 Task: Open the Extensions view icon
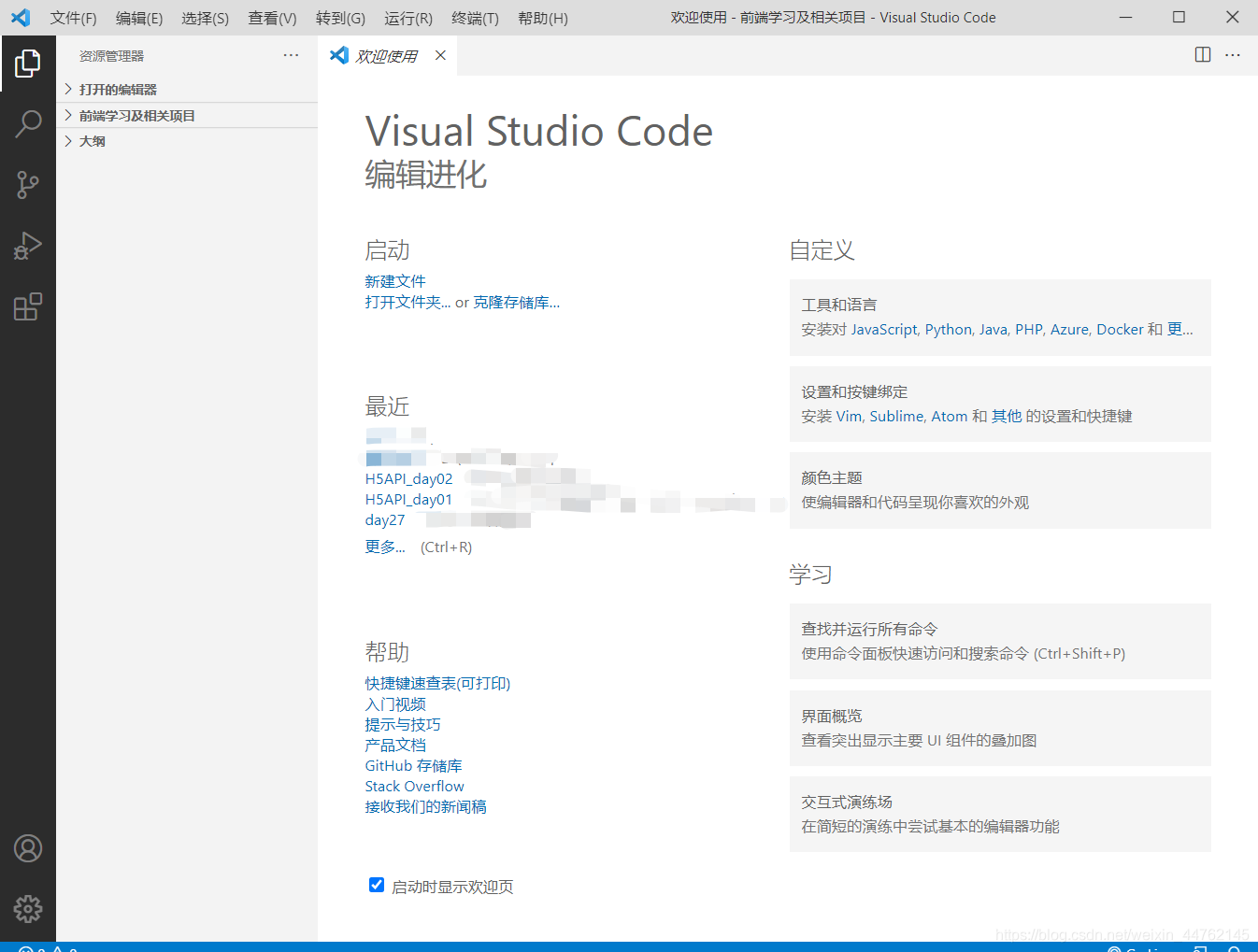[x=28, y=306]
